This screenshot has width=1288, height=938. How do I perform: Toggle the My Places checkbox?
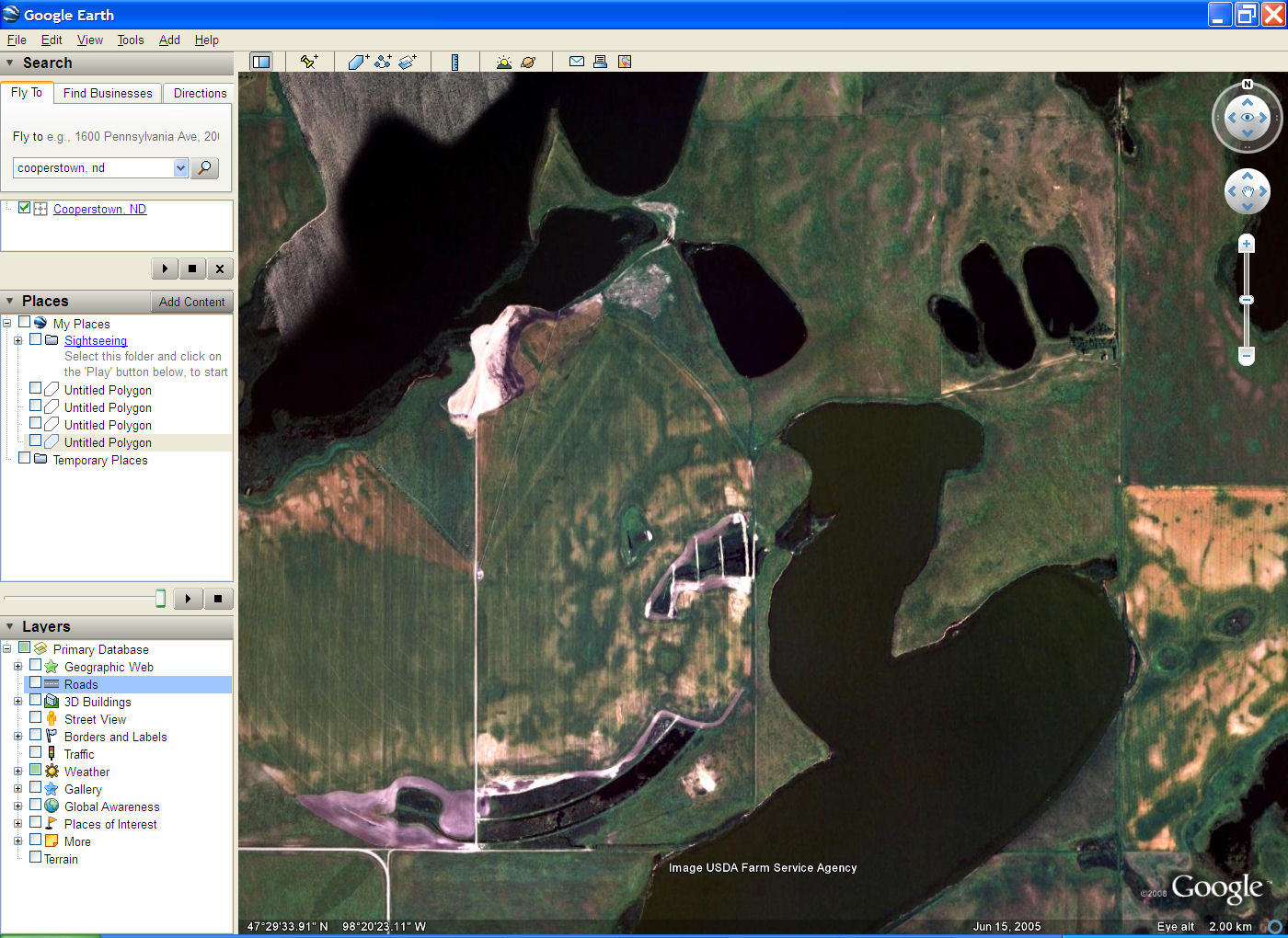tap(25, 322)
